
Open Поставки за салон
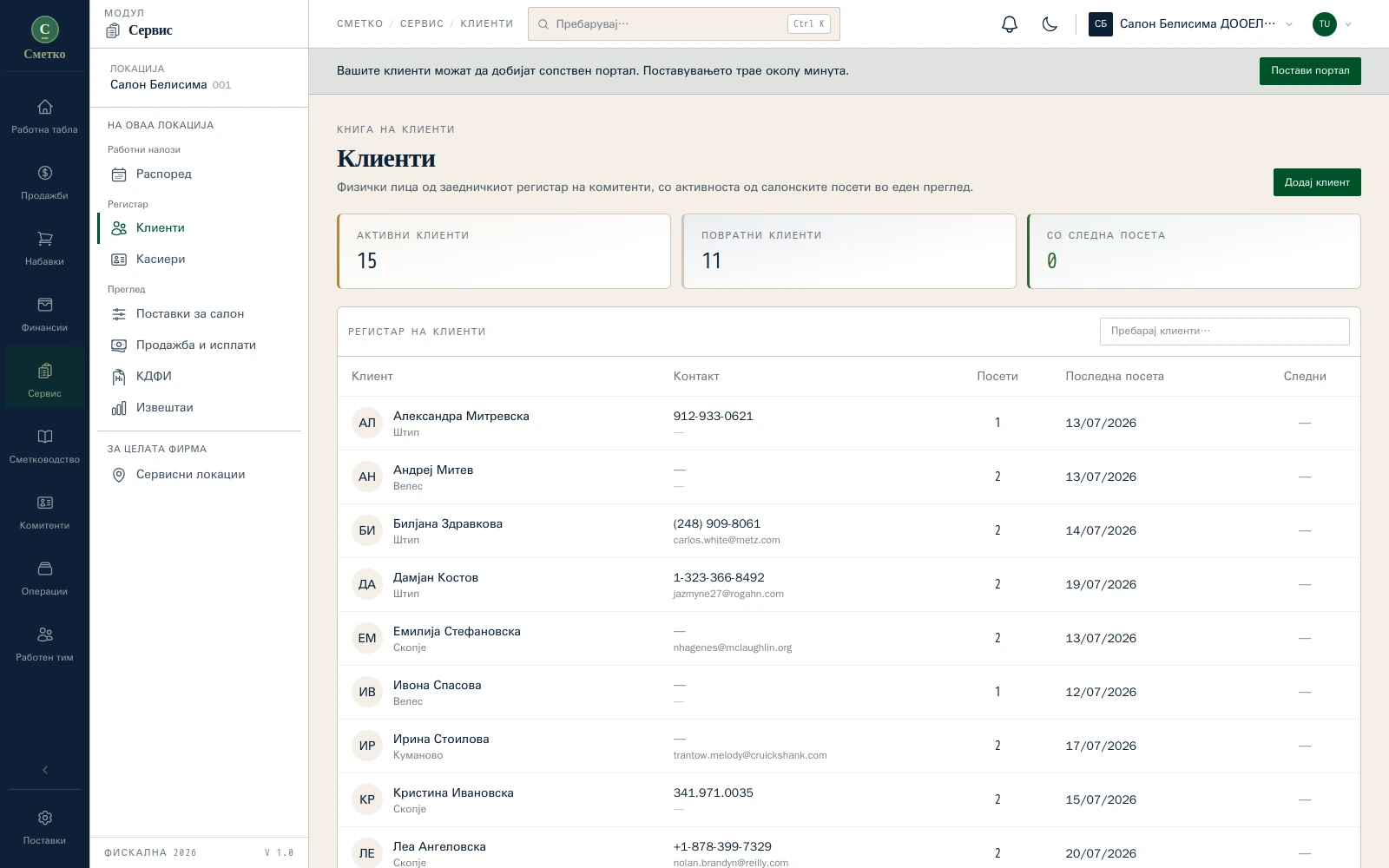coord(199,314)
